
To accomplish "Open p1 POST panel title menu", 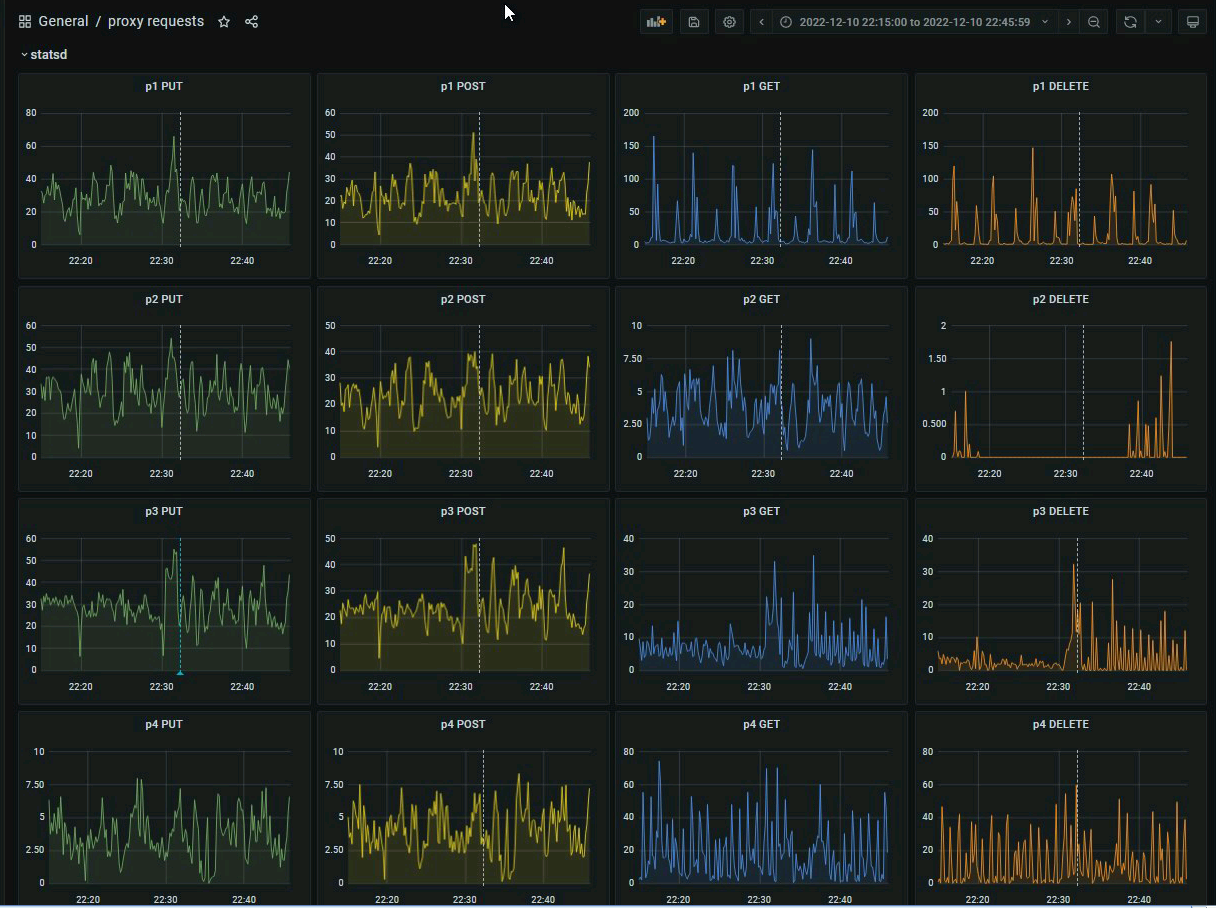I will point(463,86).
